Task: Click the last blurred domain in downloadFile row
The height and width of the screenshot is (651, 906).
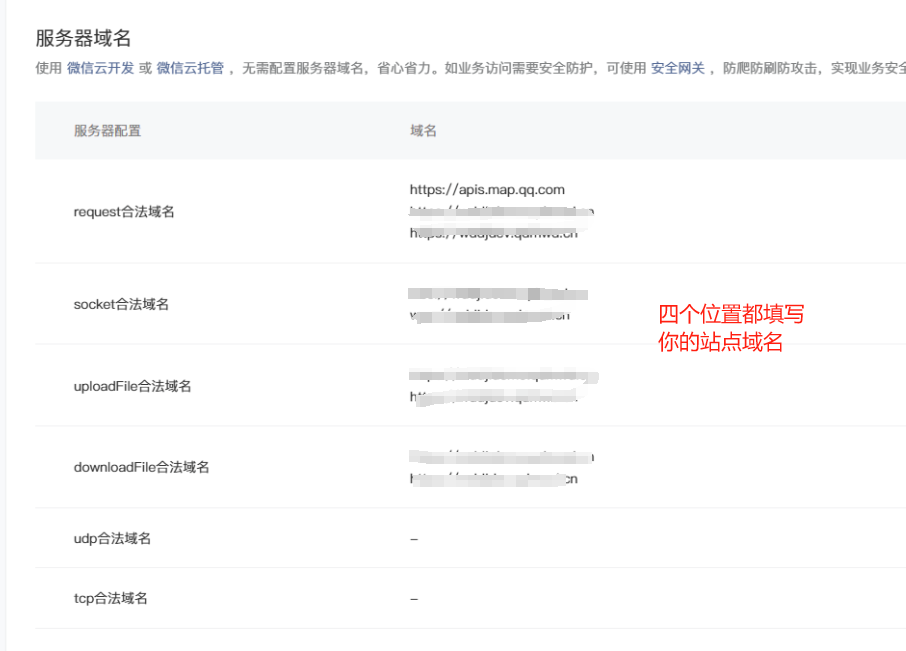Action: (x=493, y=479)
